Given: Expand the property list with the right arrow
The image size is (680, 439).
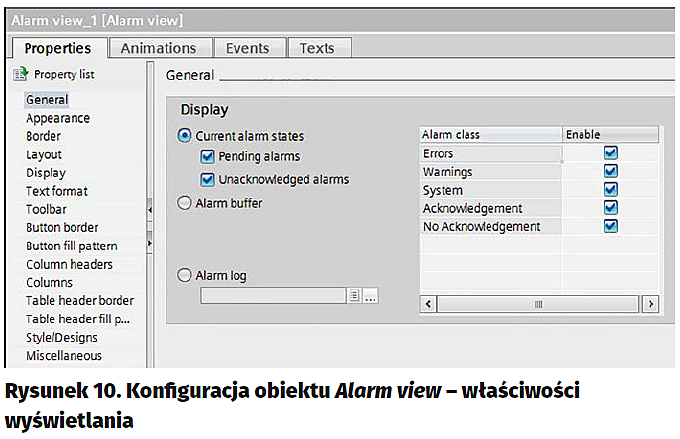Looking at the screenshot, I should [x=149, y=243].
